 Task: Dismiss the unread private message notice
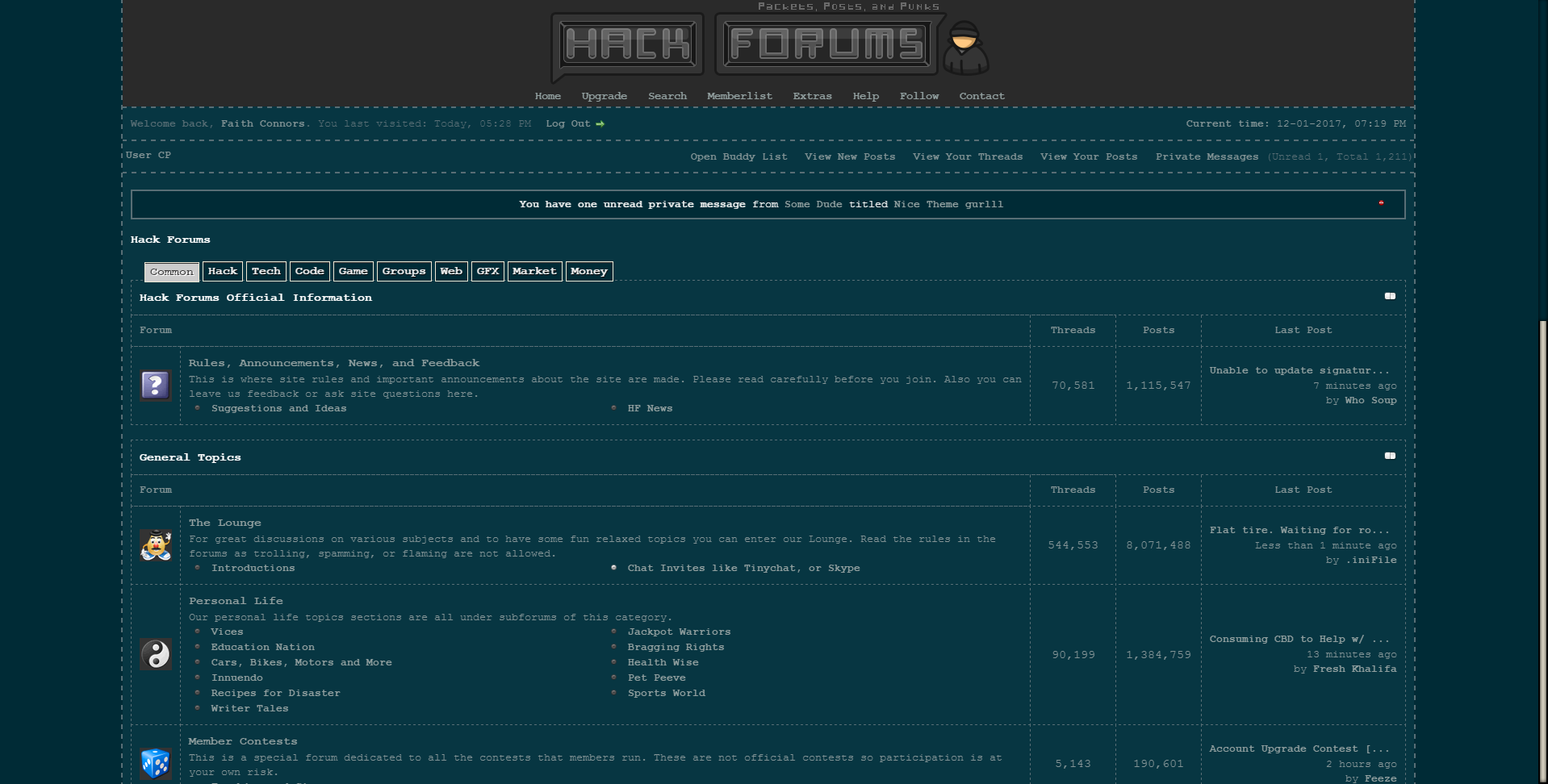(1381, 203)
